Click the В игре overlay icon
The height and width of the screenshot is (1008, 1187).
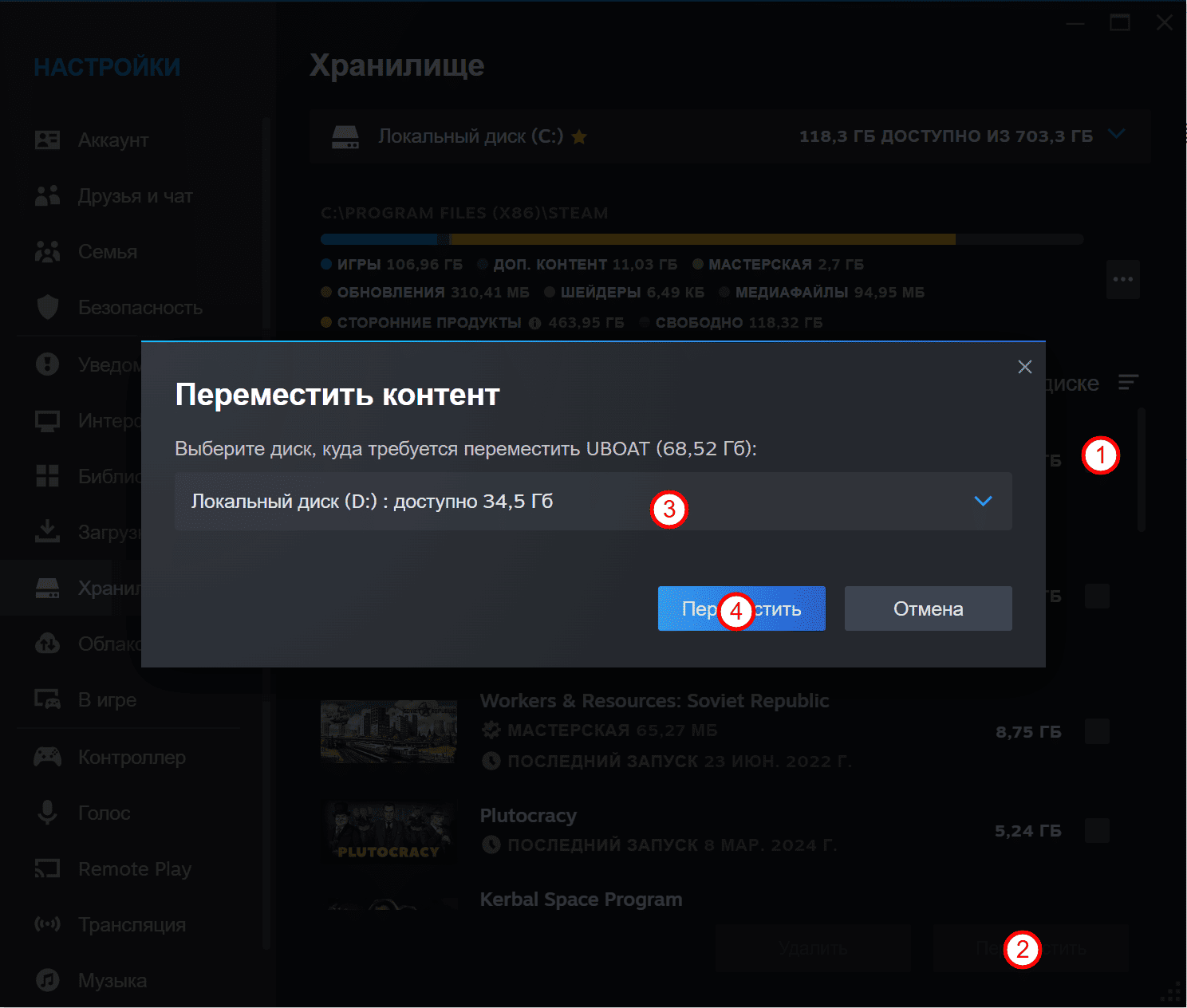[47, 699]
